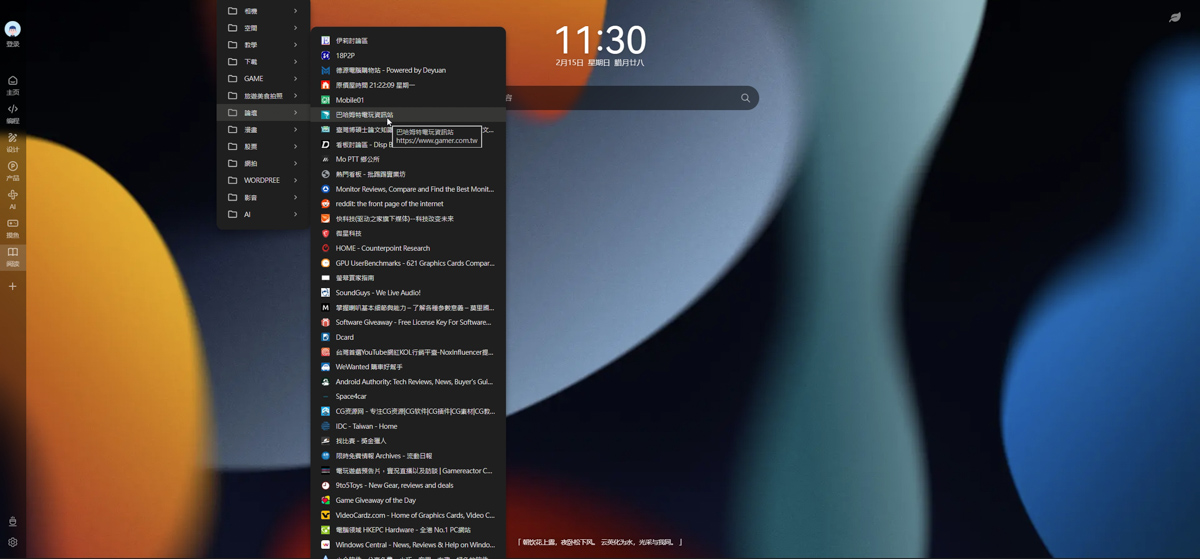Open the Mobile01 bookmark
The height and width of the screenshot is (559, 1200).
[x=350, y=100]
